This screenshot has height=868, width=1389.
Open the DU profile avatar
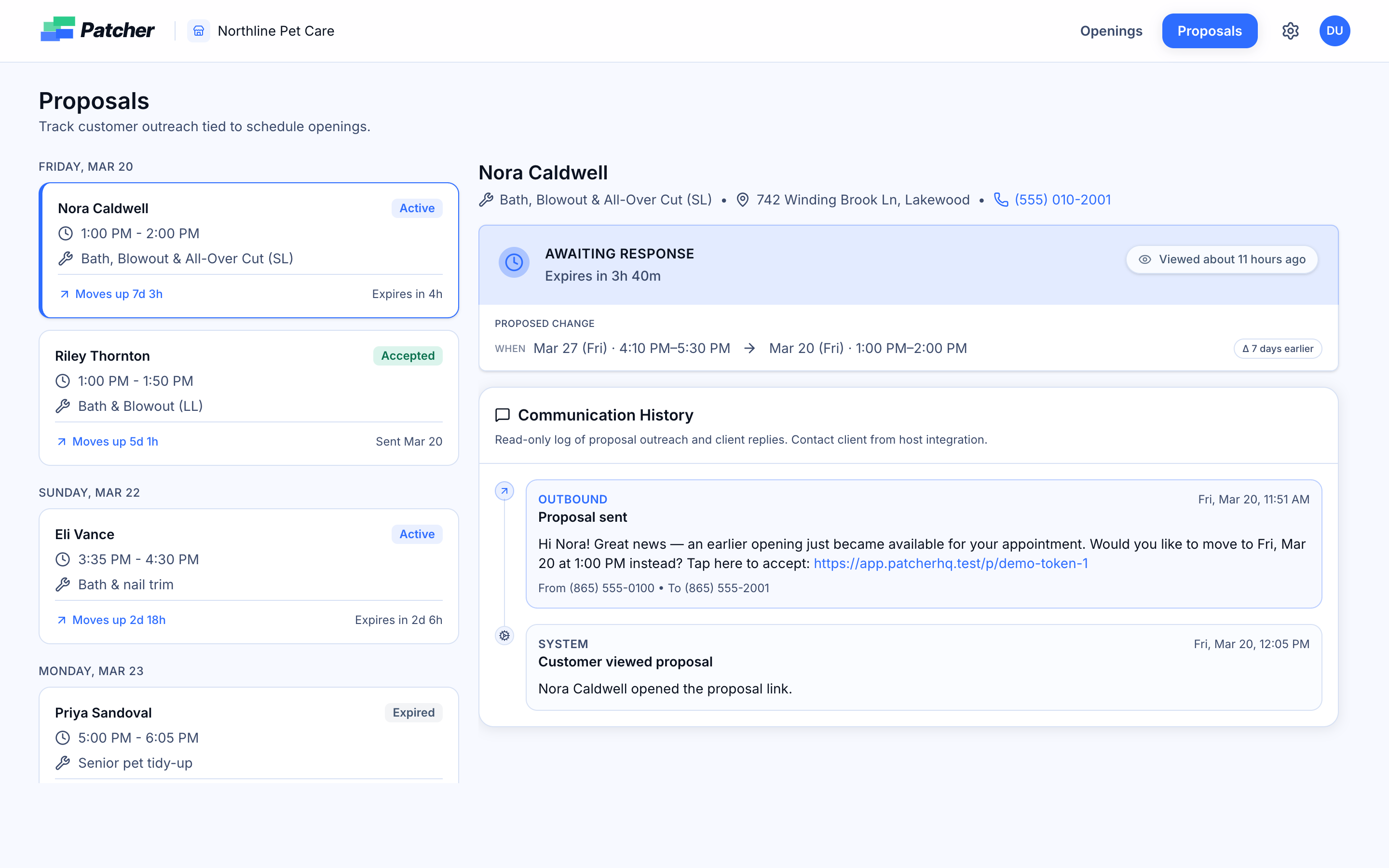pos(1335,30)
